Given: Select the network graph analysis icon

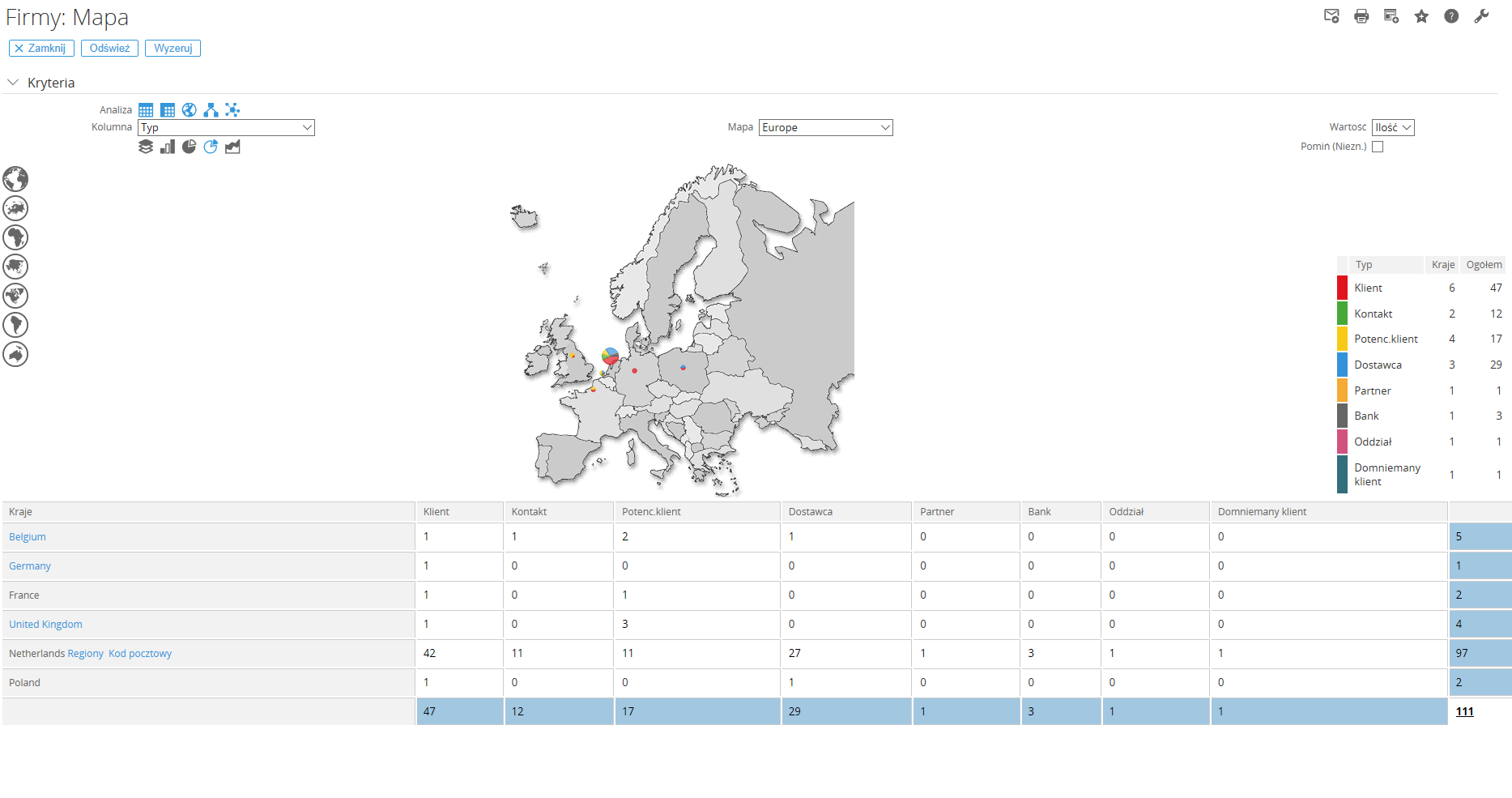Looking at the screenshot, I should 232,110.
